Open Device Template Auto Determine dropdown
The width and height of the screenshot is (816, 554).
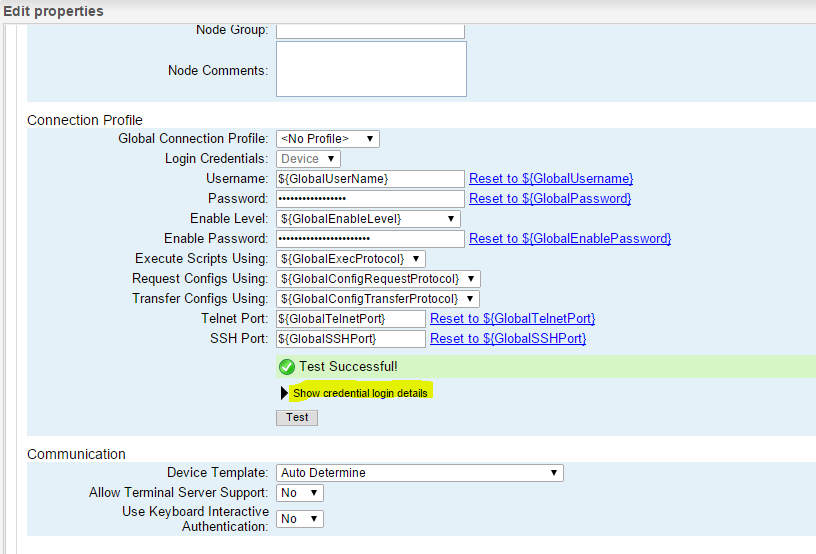pyautogui.click(x=420, y=473)
